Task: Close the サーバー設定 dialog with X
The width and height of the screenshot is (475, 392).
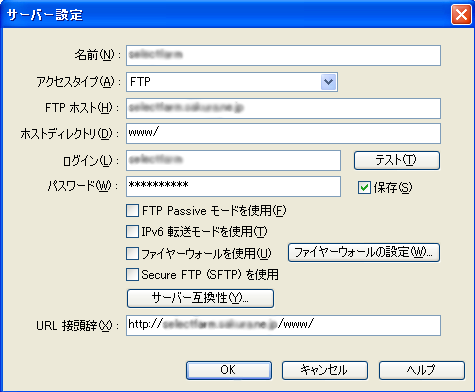Action: (461, 15)
